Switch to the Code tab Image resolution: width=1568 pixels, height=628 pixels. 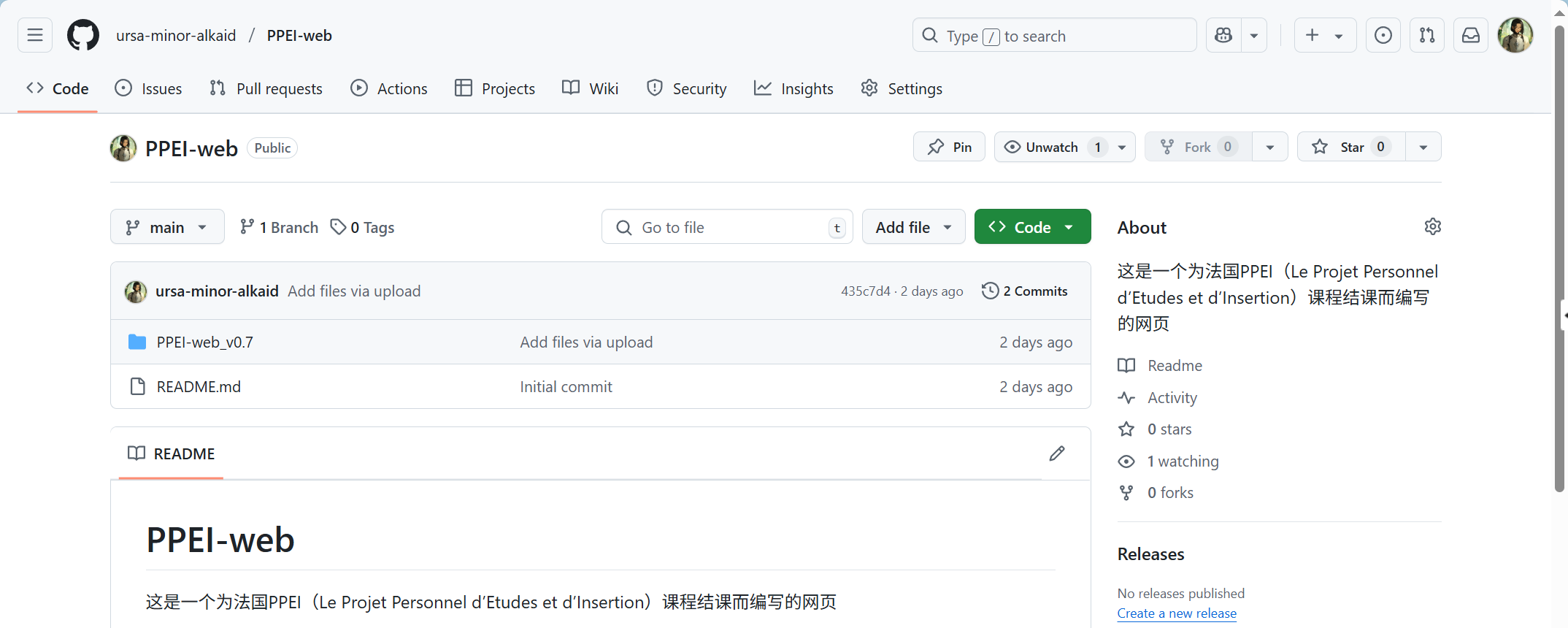[58, 88]
